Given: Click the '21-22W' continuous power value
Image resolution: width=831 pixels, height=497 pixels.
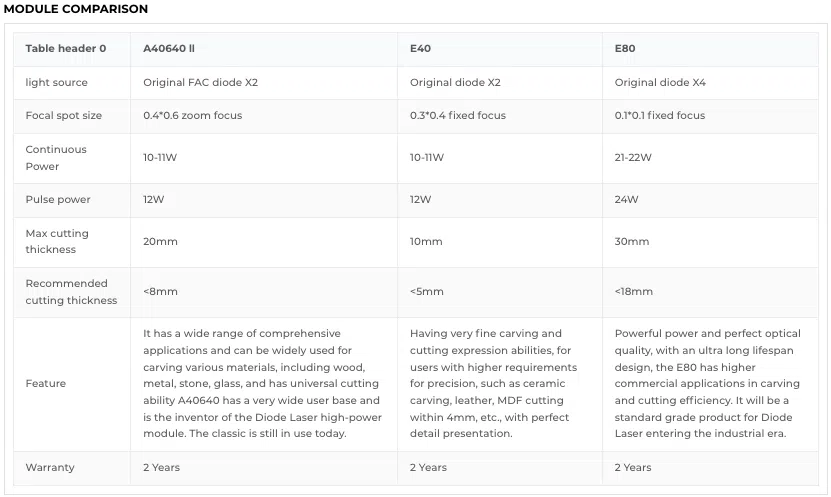Looking at the screenshot, I should click(x=633, y=158).
